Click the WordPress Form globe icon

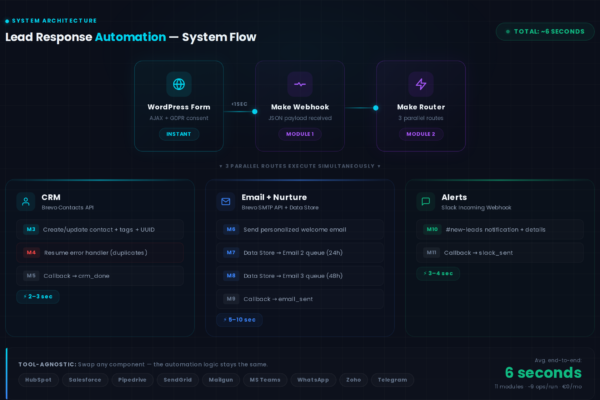coord(179,85)
